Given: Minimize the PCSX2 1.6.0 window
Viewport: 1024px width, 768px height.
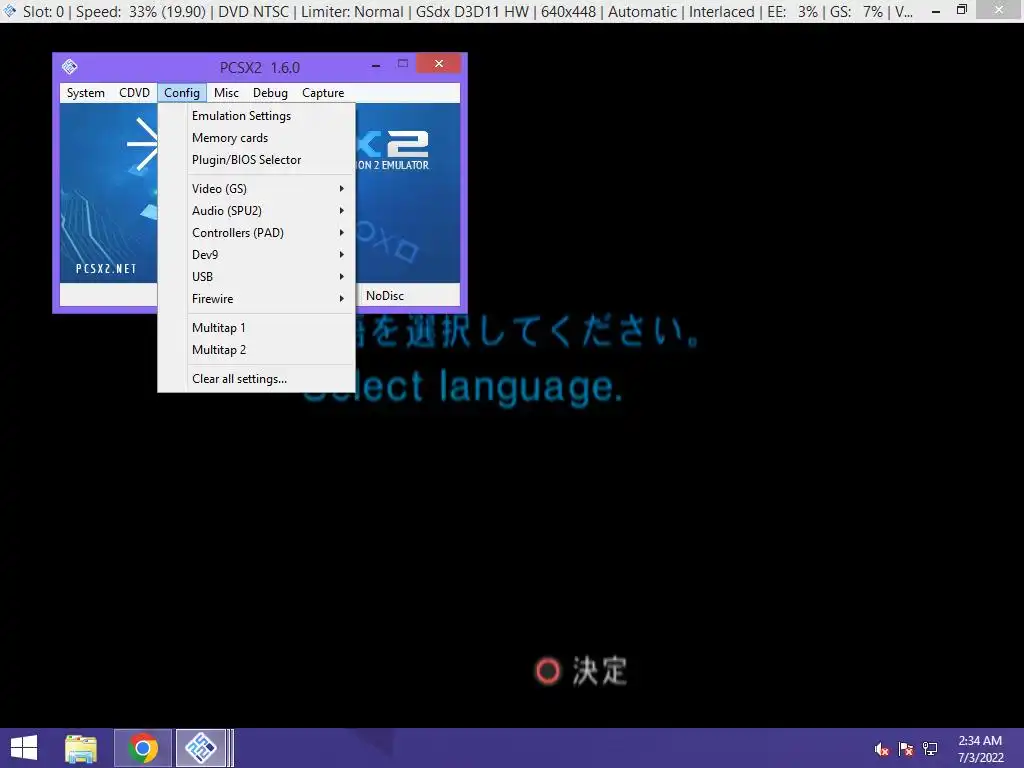Looking at the screenshot, I should (376, 65).
